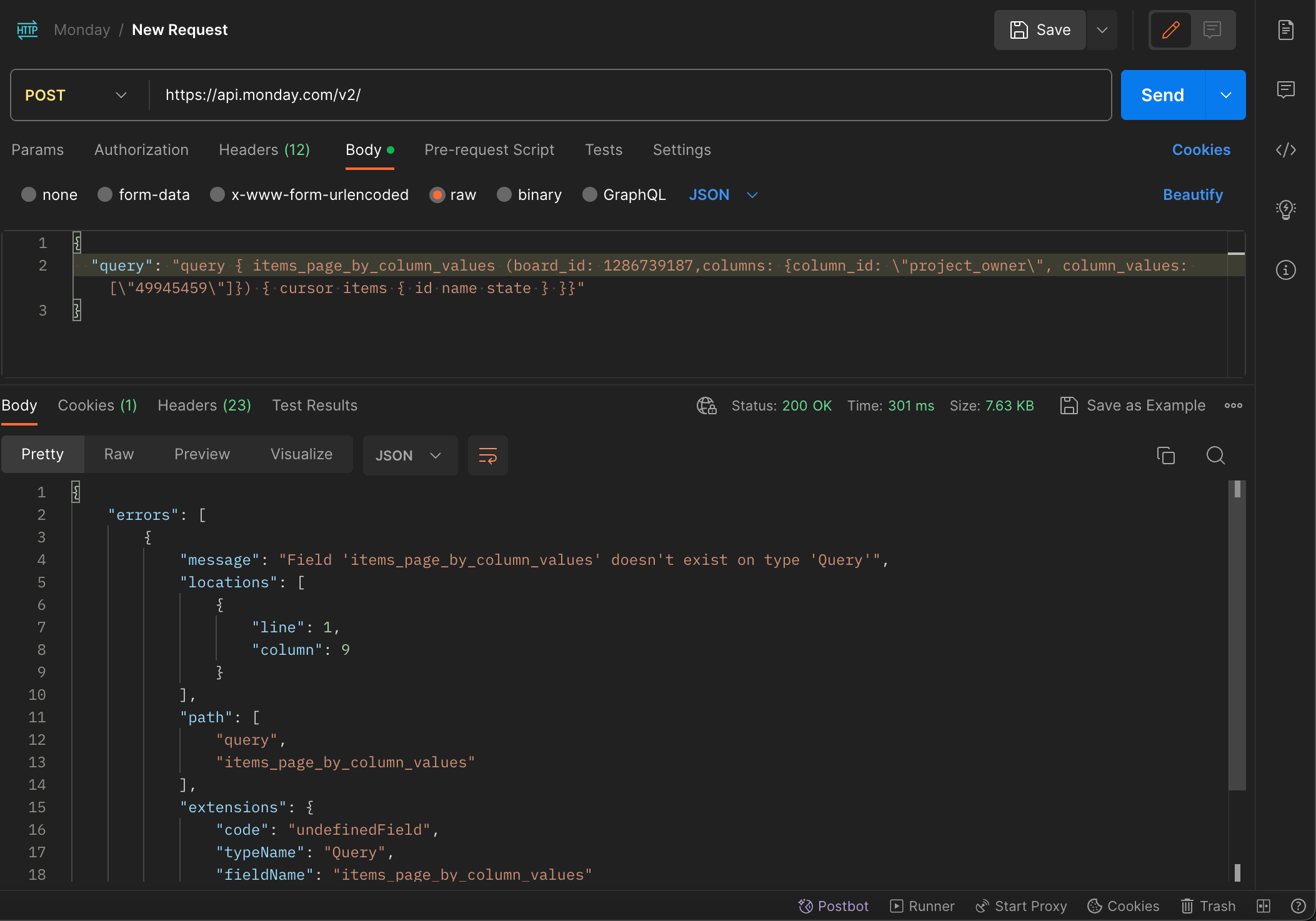Image resolution: width=1316 pixels, height=921 pixels.
Task: Open the Headers (12) request tab
Action: [264, 150]
